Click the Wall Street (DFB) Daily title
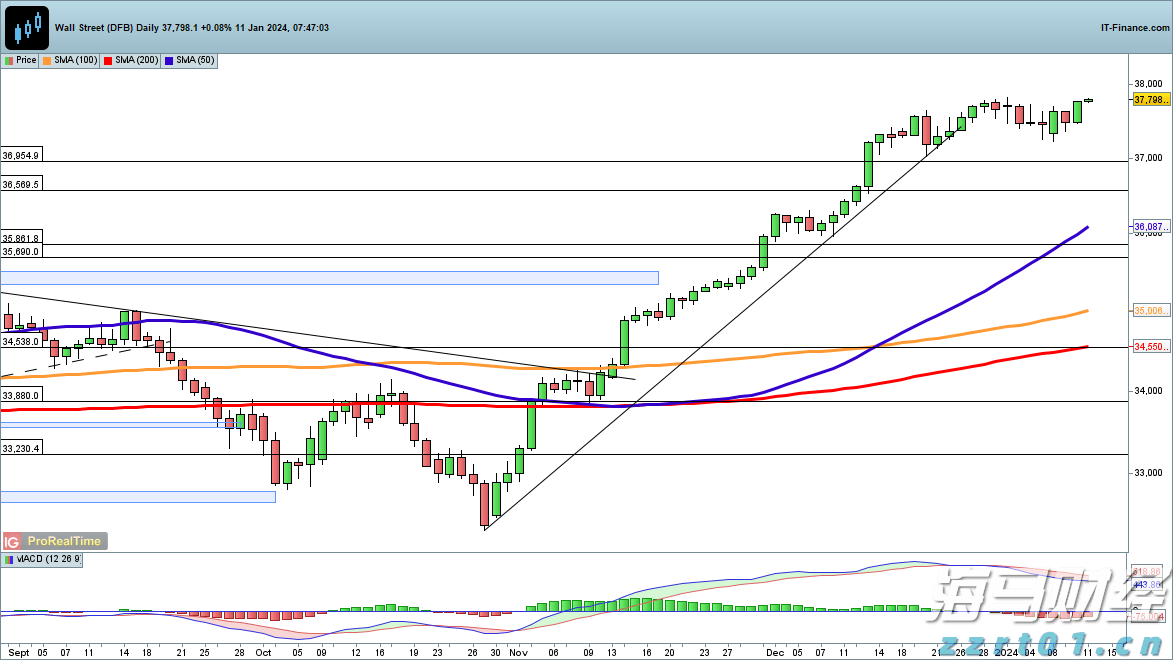 tap(107, 28)
